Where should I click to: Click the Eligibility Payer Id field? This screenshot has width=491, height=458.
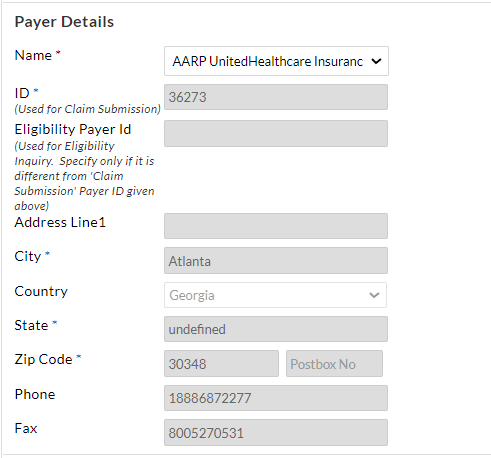click(276, 133)
